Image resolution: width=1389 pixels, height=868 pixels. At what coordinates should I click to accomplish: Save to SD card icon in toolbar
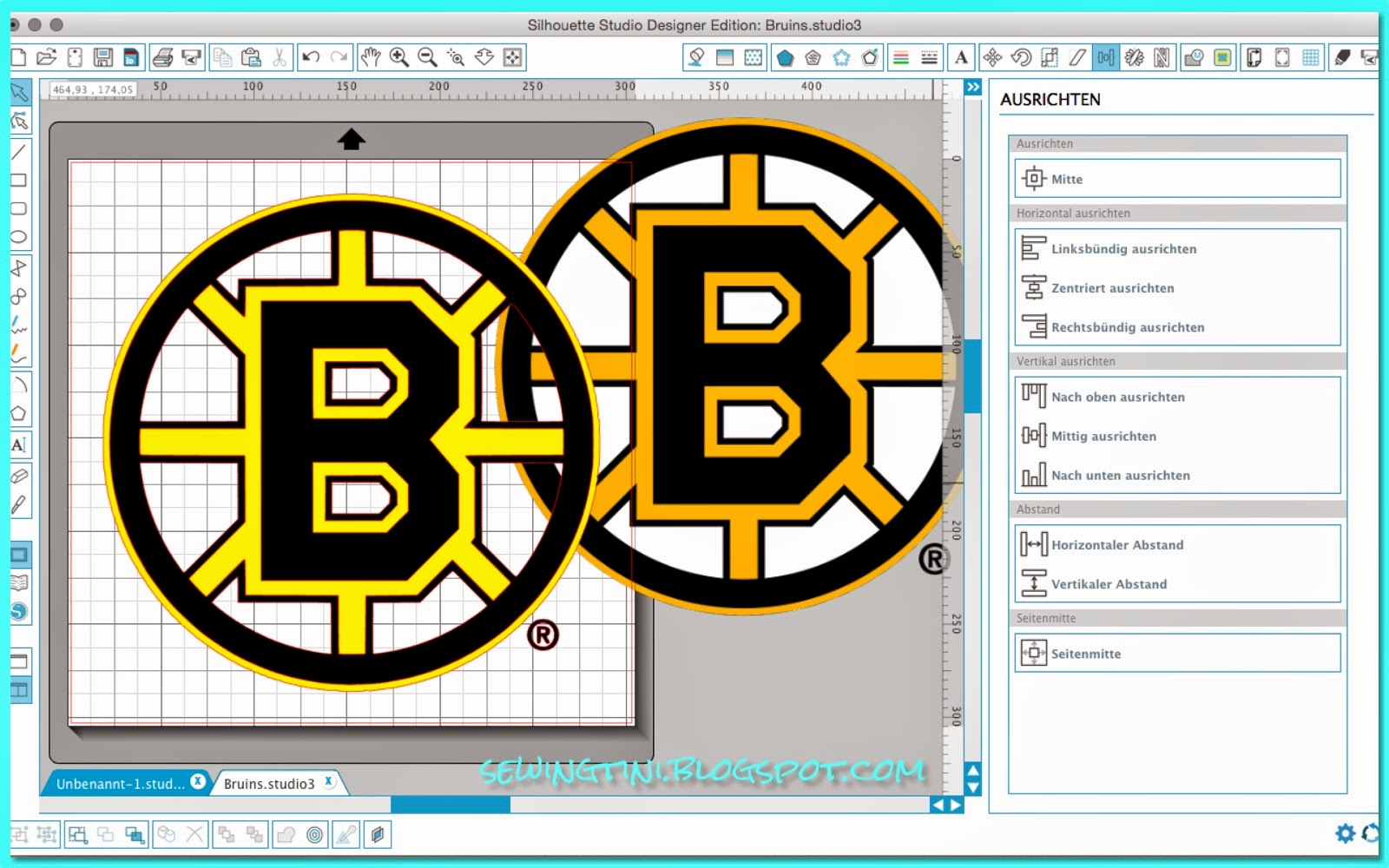click(x=131, y=58)
